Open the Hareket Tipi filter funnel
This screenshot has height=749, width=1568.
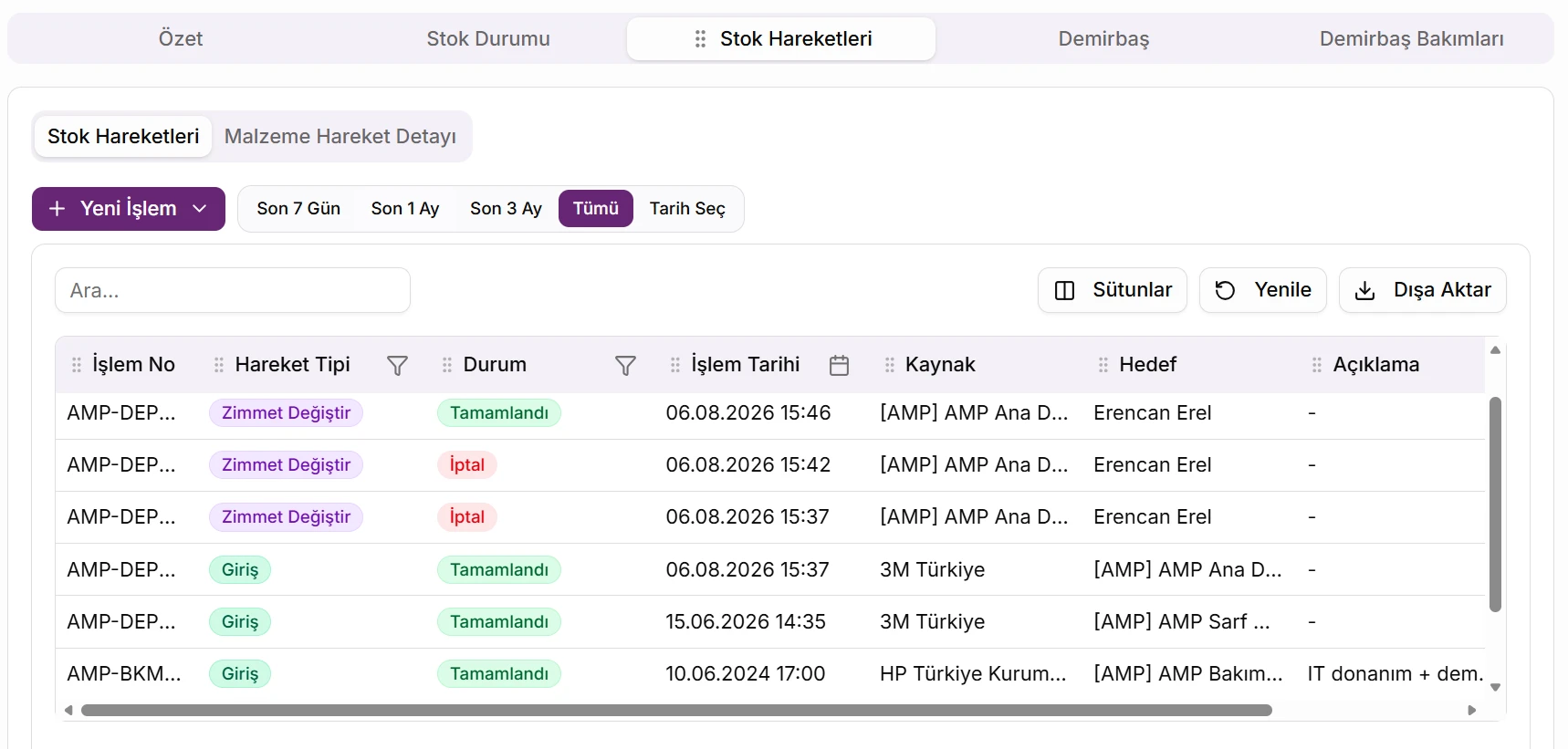click(397, 366)
